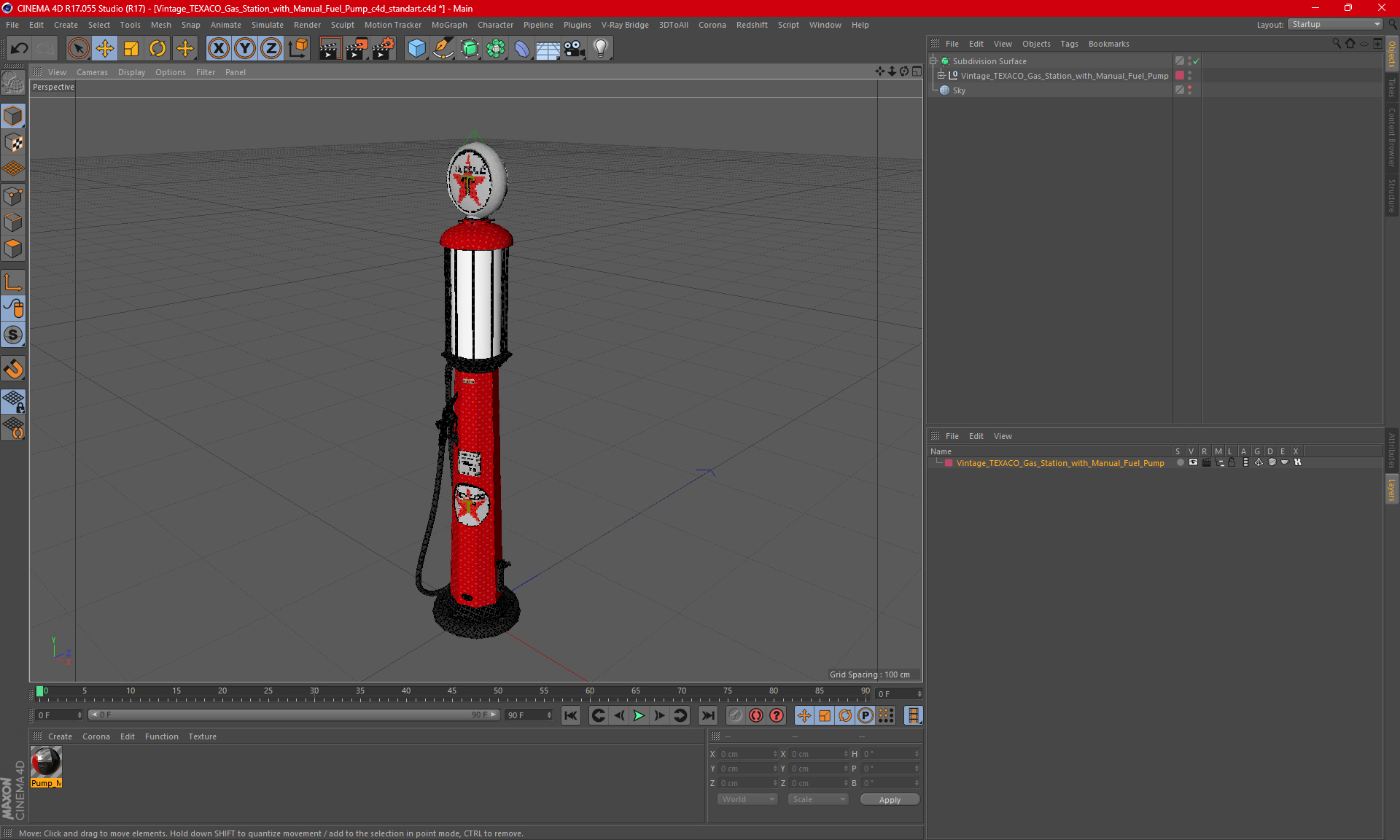Toggle Z axis lock
The height and width of the screenshot is (840, 1400).
pos(271,48)
